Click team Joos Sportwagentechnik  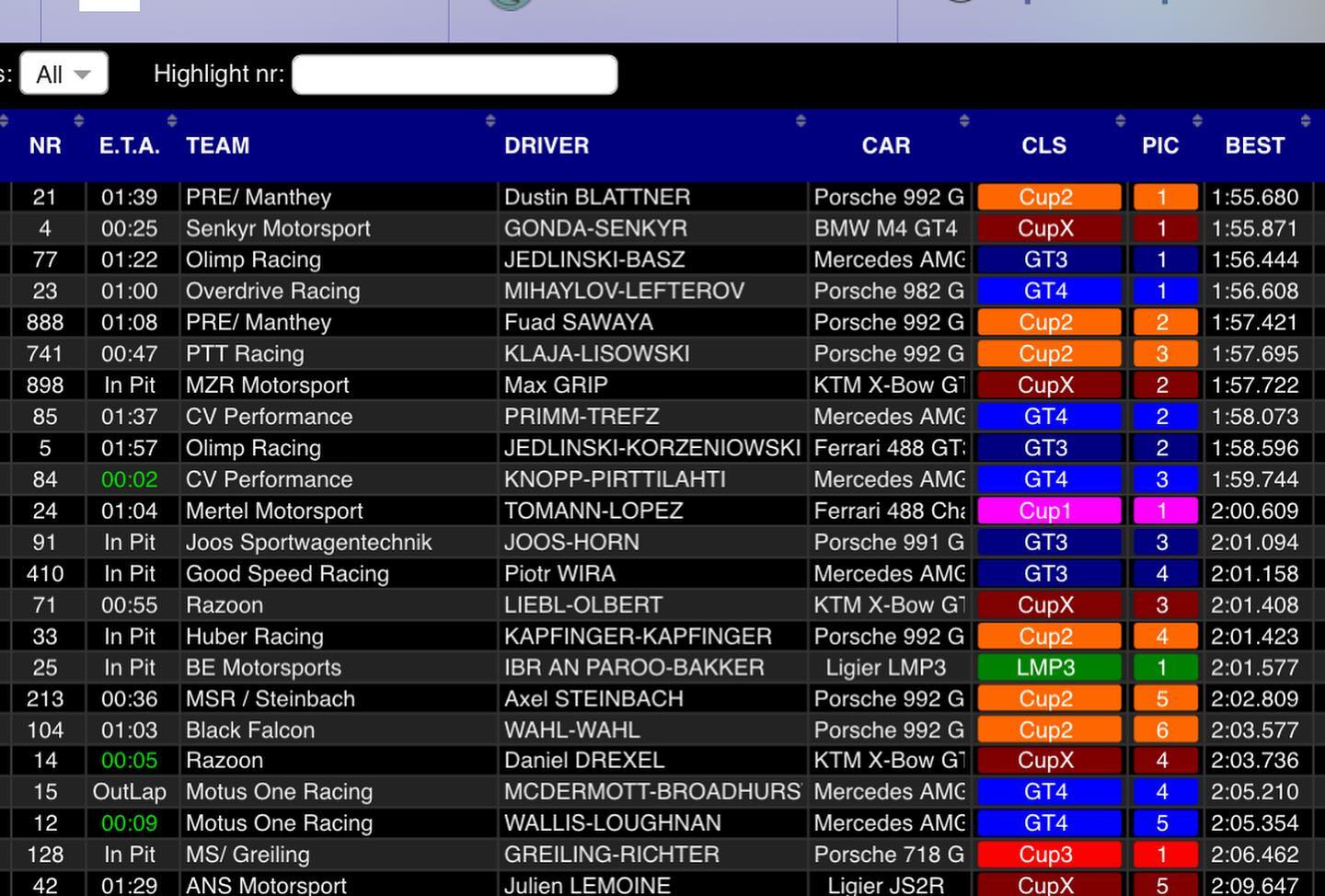(308, 542)
